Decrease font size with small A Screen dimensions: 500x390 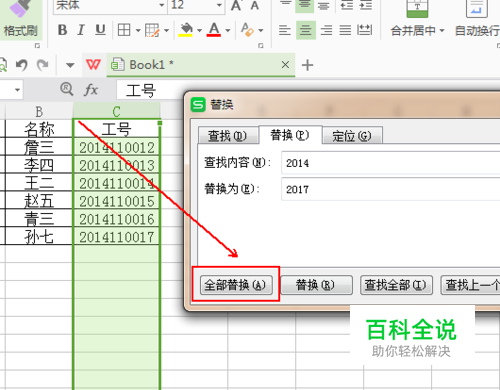pyautogui.click(x=255, y=5)
